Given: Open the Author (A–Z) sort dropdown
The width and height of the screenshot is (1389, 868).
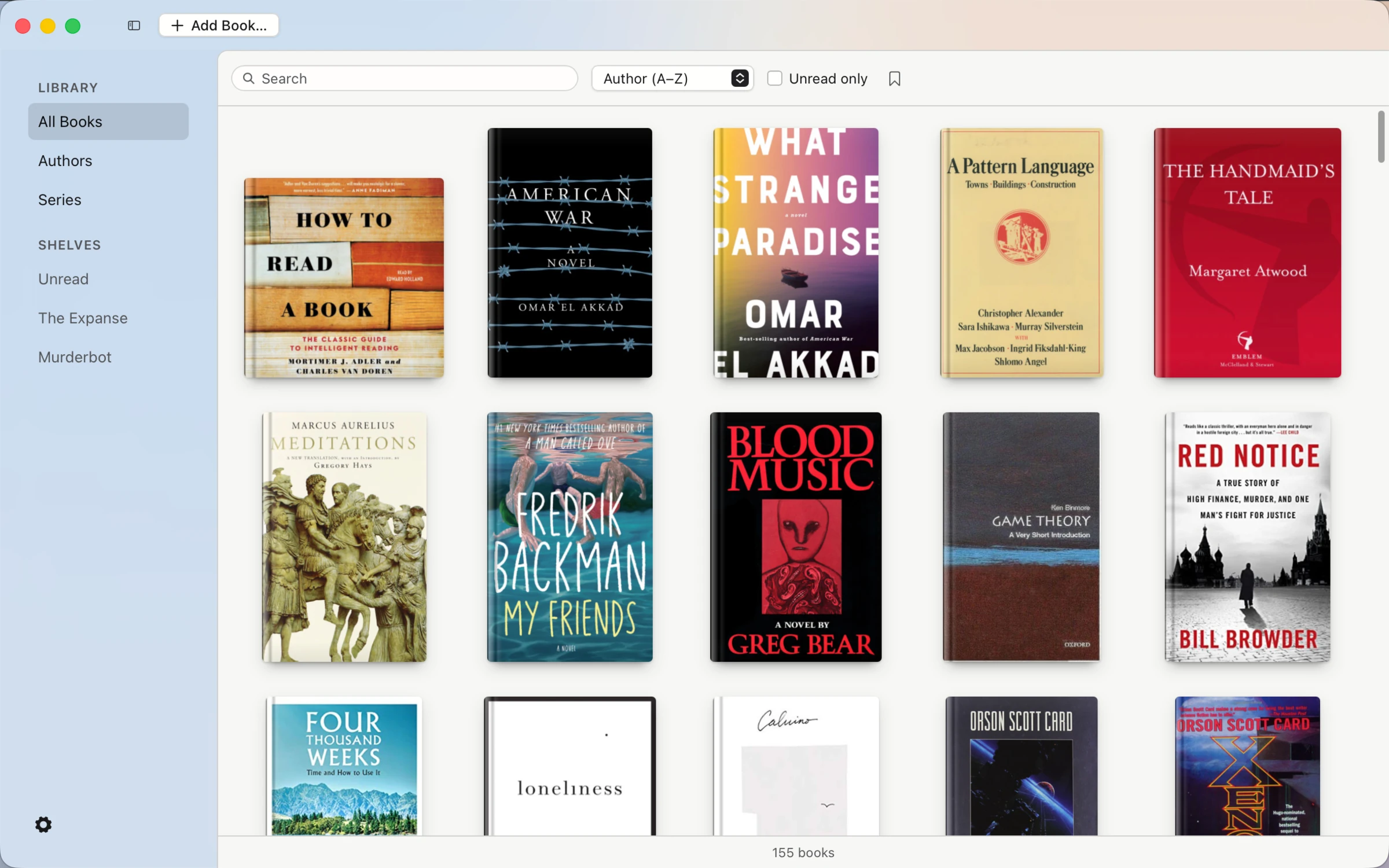Looking at the screenshot, I should click(673, 78).
